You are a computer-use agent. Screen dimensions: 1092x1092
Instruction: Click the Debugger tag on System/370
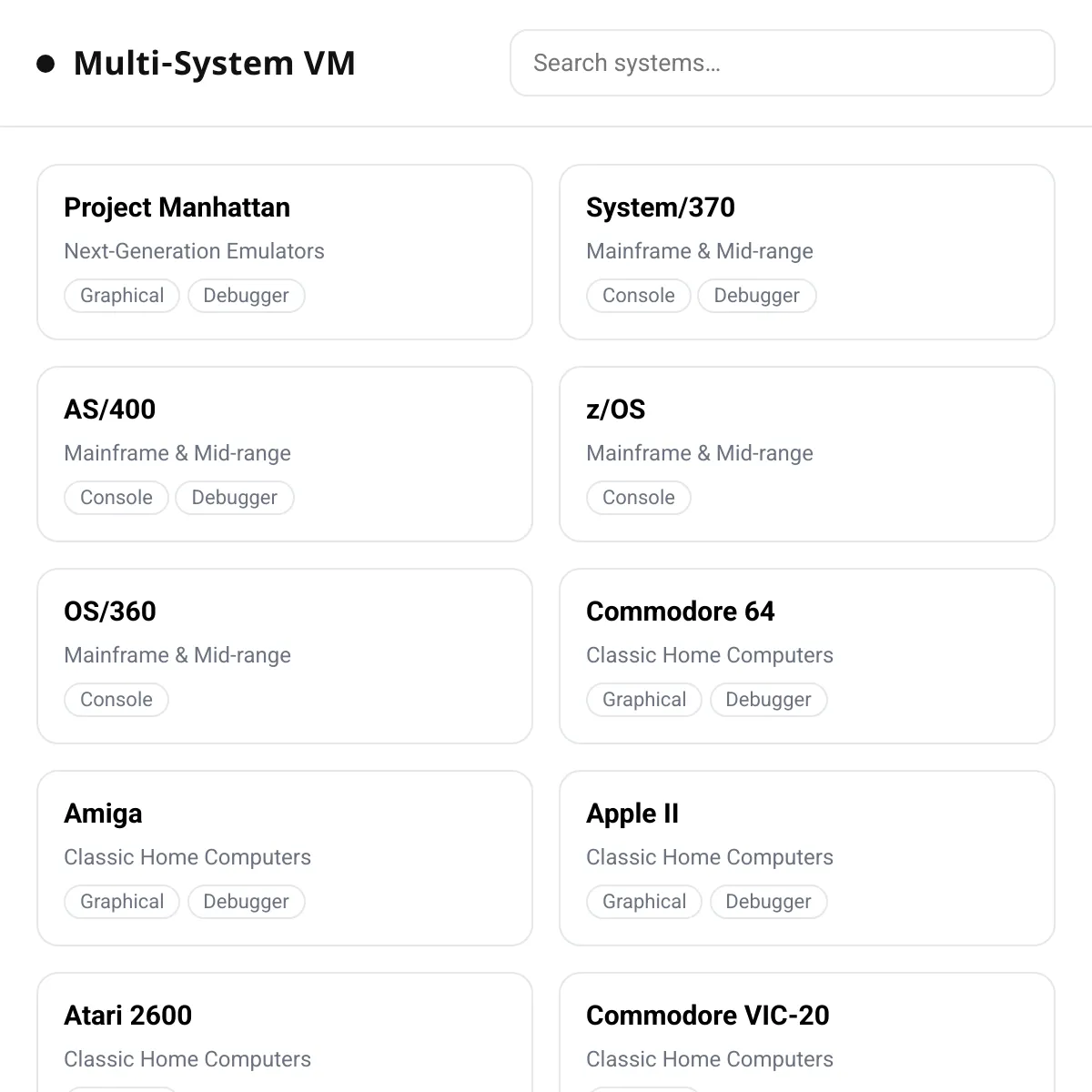pos(756,296)
